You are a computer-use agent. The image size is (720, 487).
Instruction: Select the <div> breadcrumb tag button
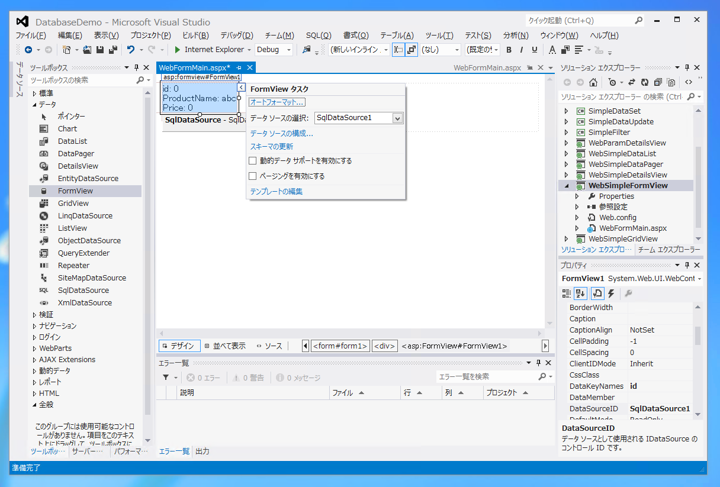pos(384,346)
